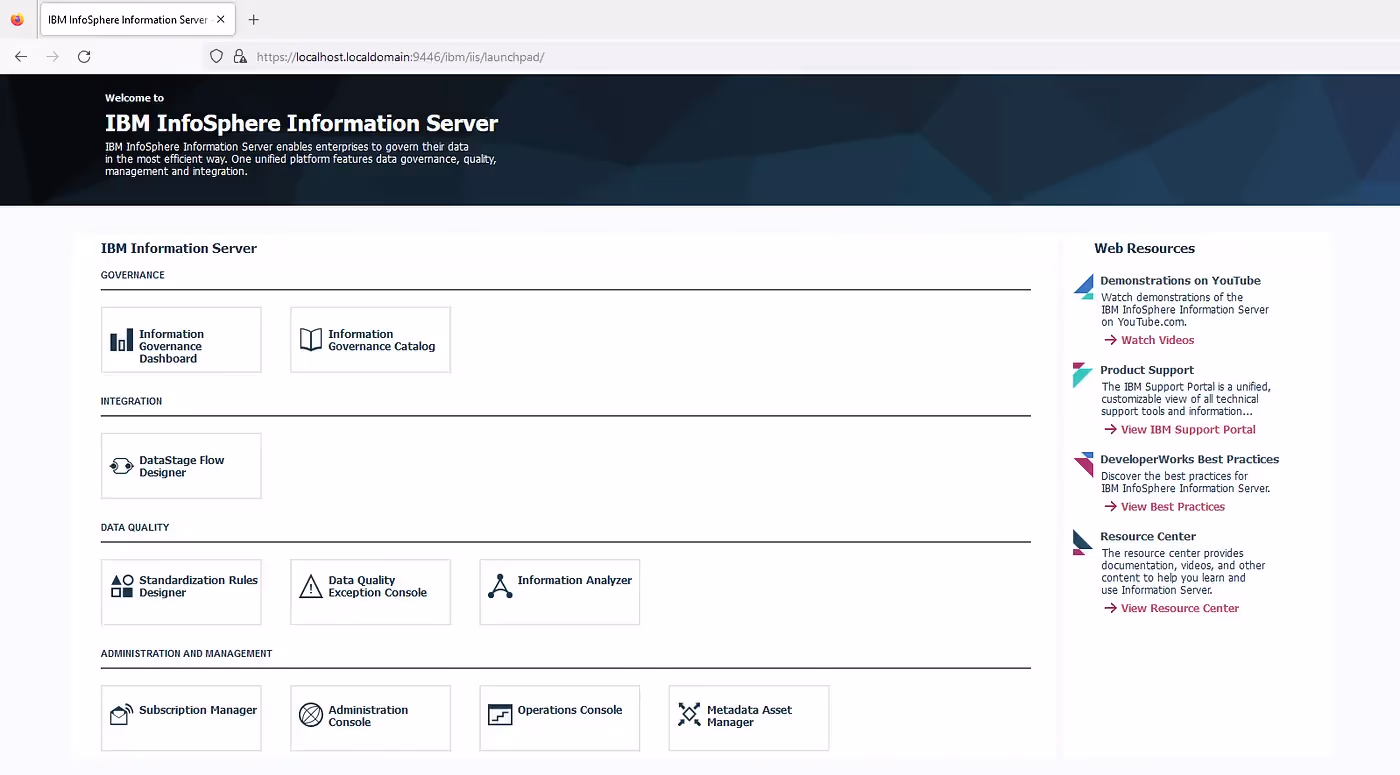Screen dimensions: 1400x775
Task: Click the Information Analyzer node icon
Action: click(x=500, y=586)
